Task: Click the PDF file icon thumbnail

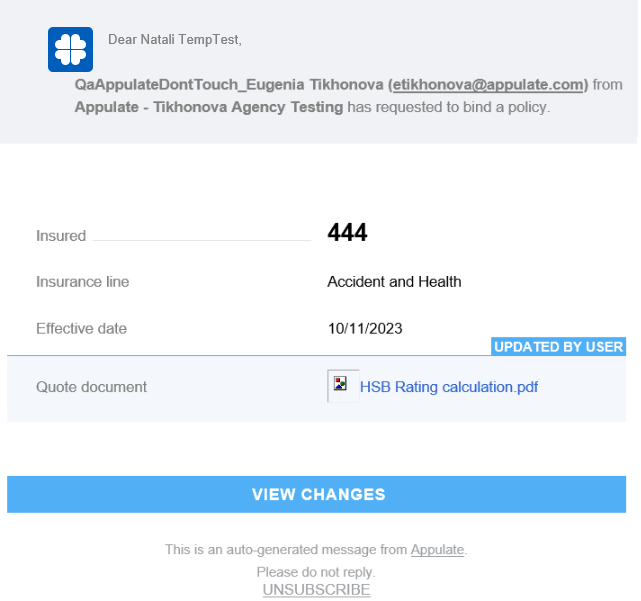Action: (x=341, y=385)
